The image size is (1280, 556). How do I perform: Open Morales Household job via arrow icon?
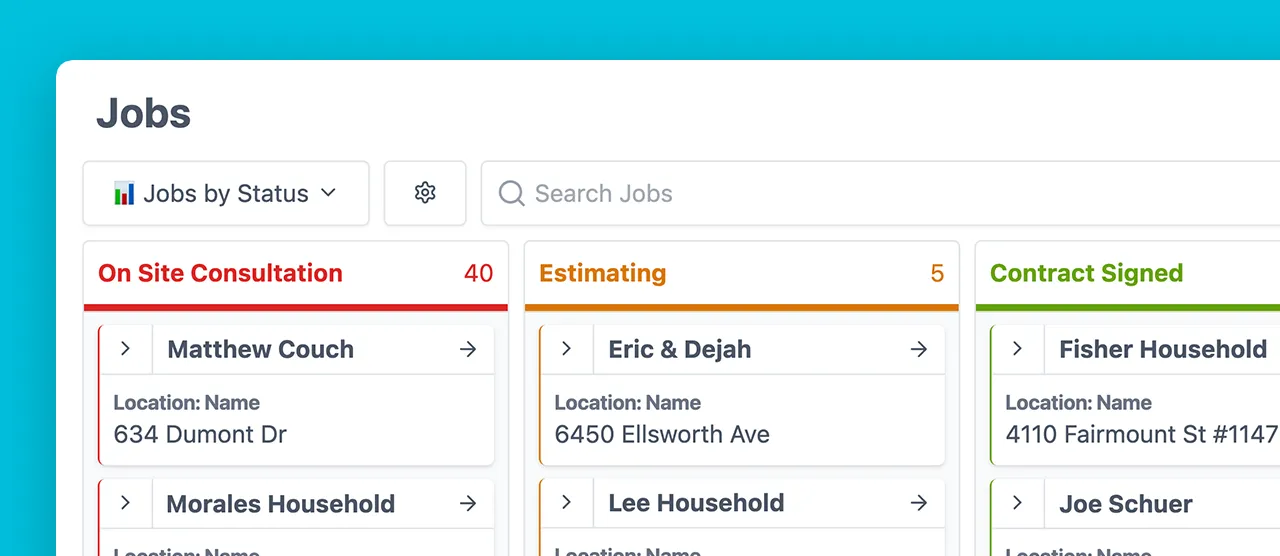468,504
